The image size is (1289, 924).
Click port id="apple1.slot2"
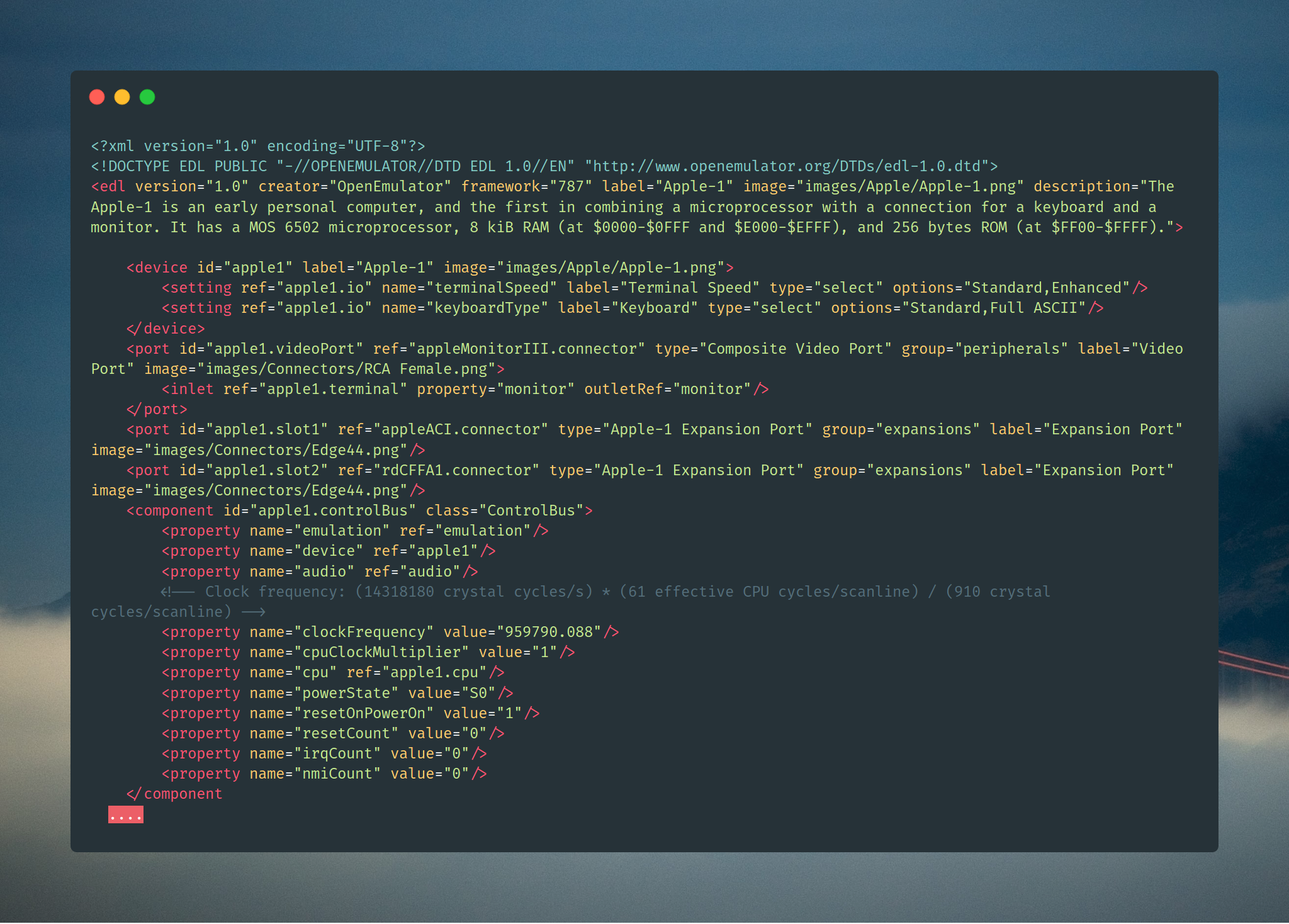227,470
